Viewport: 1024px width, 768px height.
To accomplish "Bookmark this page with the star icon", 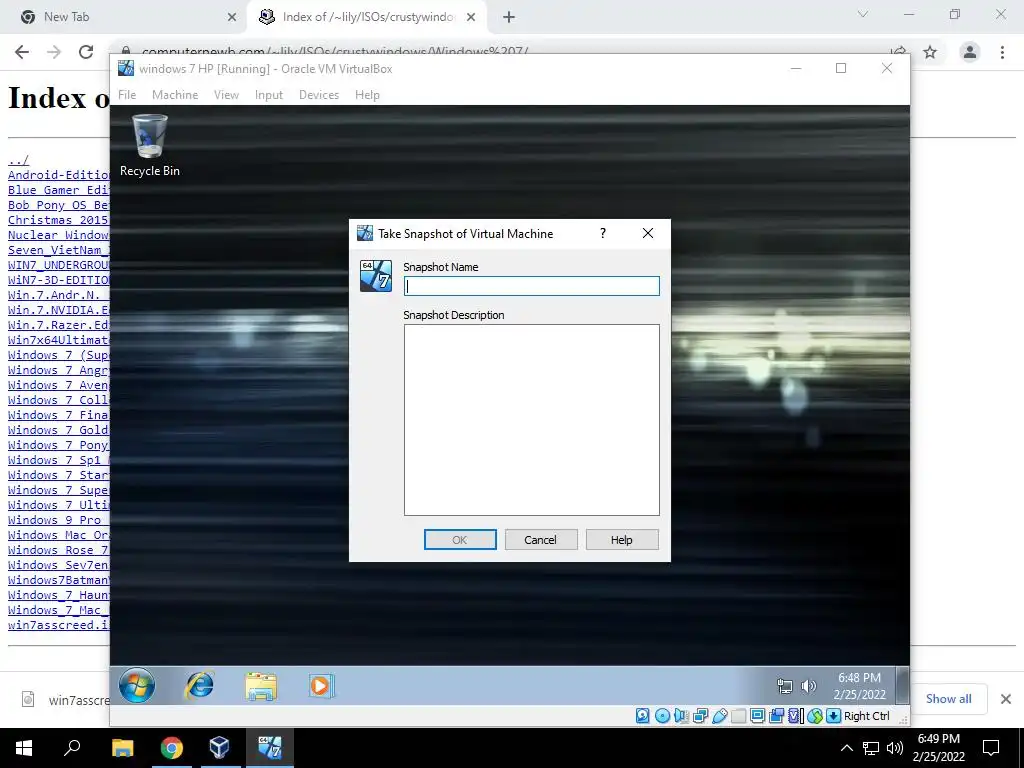I will tap(930, 52).
